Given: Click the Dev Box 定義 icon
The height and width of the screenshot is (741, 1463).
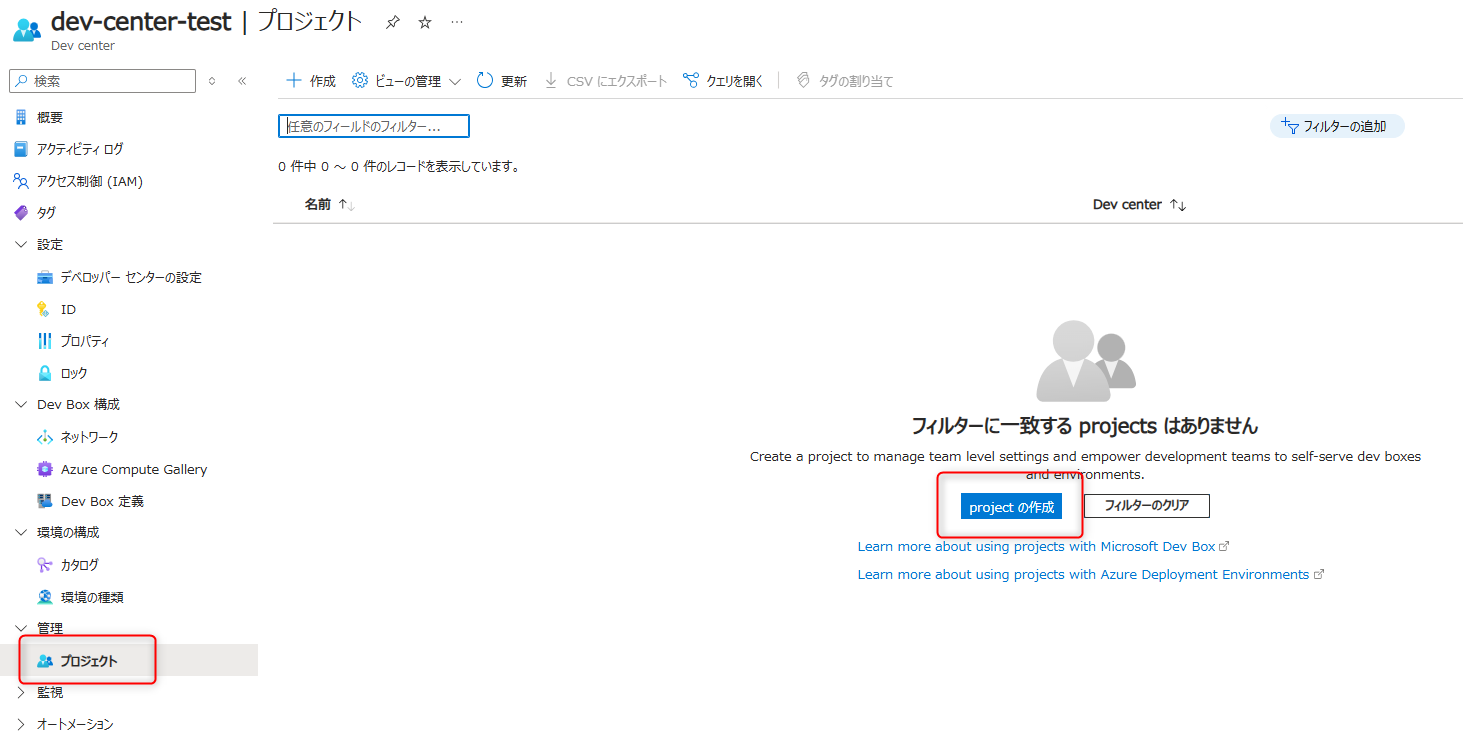Looking at the screenshot, I should pyautogui.click(x=44, y=501).
